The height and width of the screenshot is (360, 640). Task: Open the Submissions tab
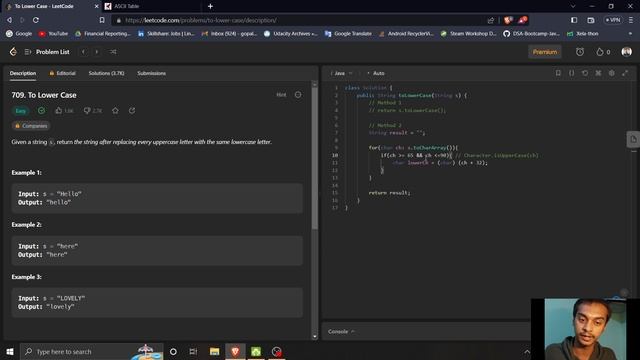pyautogui.click(x=151, y=73)
